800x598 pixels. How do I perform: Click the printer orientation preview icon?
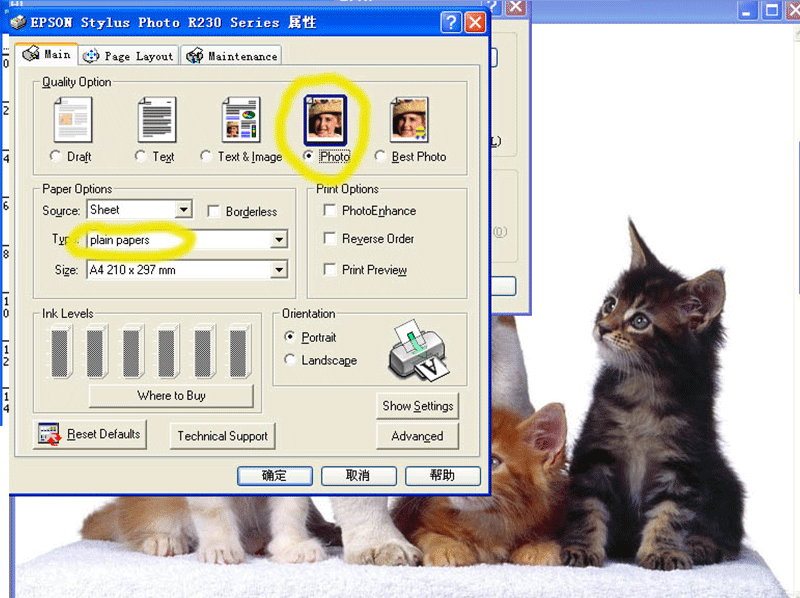(x=417, y=352)
